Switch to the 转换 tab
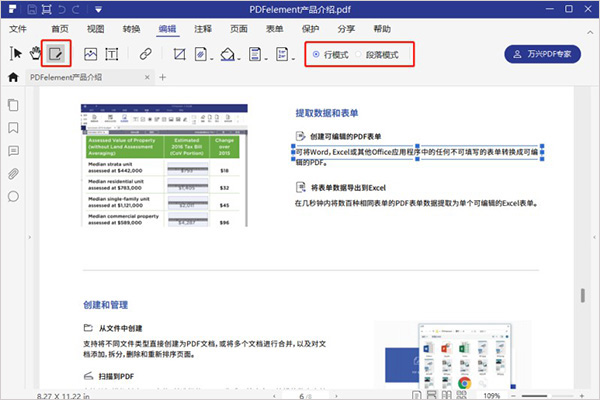 pos(131,29)
